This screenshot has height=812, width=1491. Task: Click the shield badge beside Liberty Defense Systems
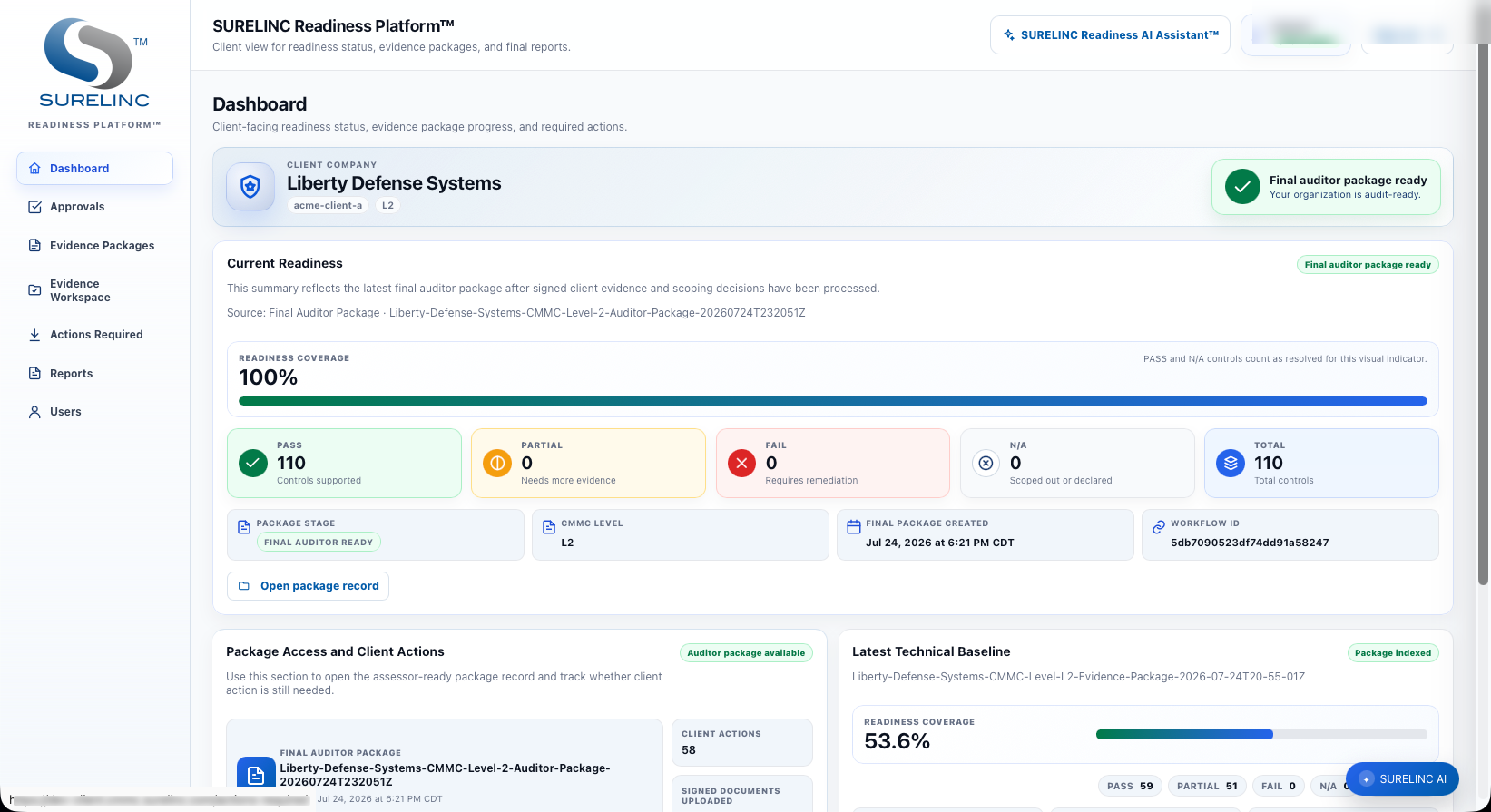pos(250,187)
